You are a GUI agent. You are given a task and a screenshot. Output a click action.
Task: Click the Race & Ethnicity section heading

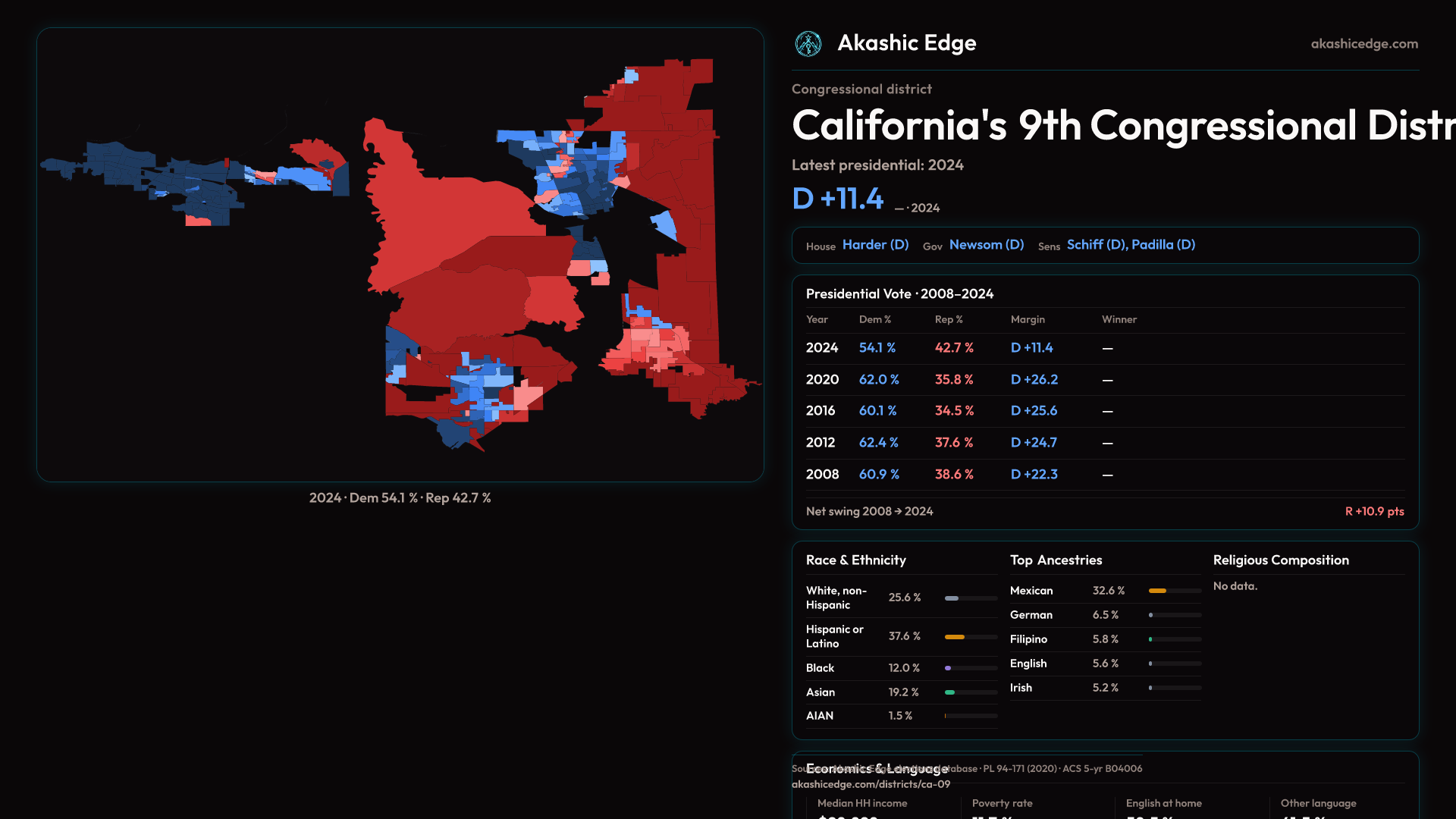[x=855, y=560]
